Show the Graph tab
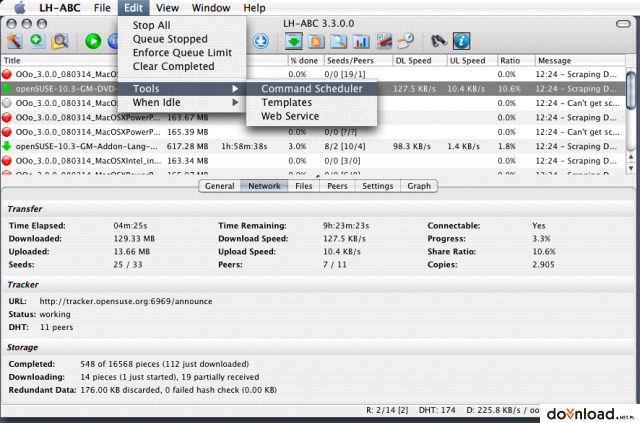Screen dimensions: 640x423 419,186
